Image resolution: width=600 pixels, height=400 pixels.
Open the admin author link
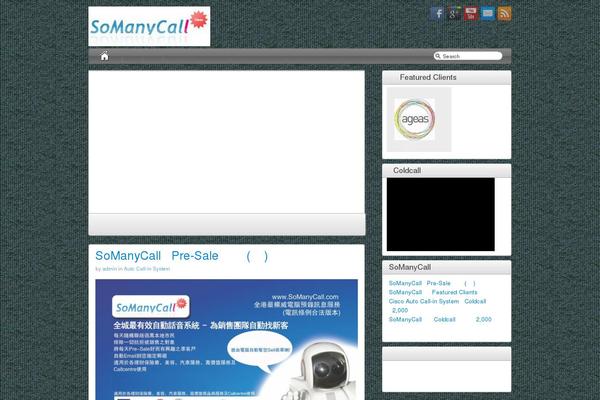(x=109, y=269)
